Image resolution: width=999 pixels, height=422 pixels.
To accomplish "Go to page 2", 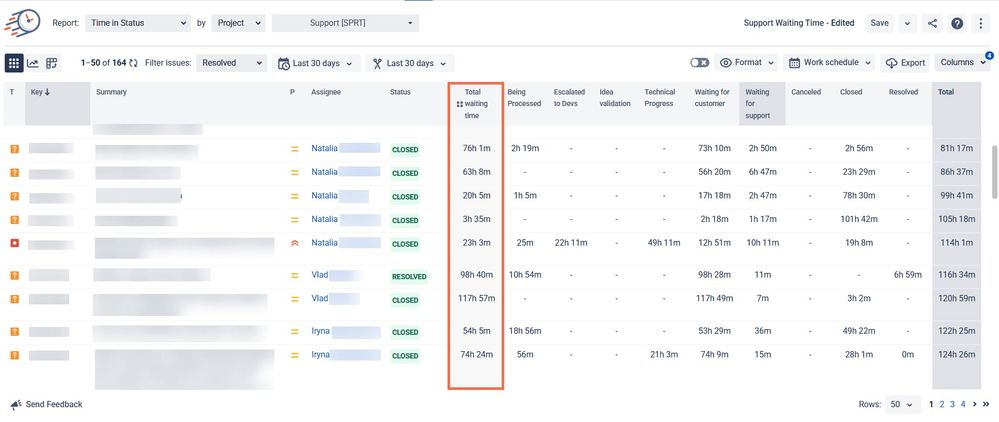I will pos(942,404).
